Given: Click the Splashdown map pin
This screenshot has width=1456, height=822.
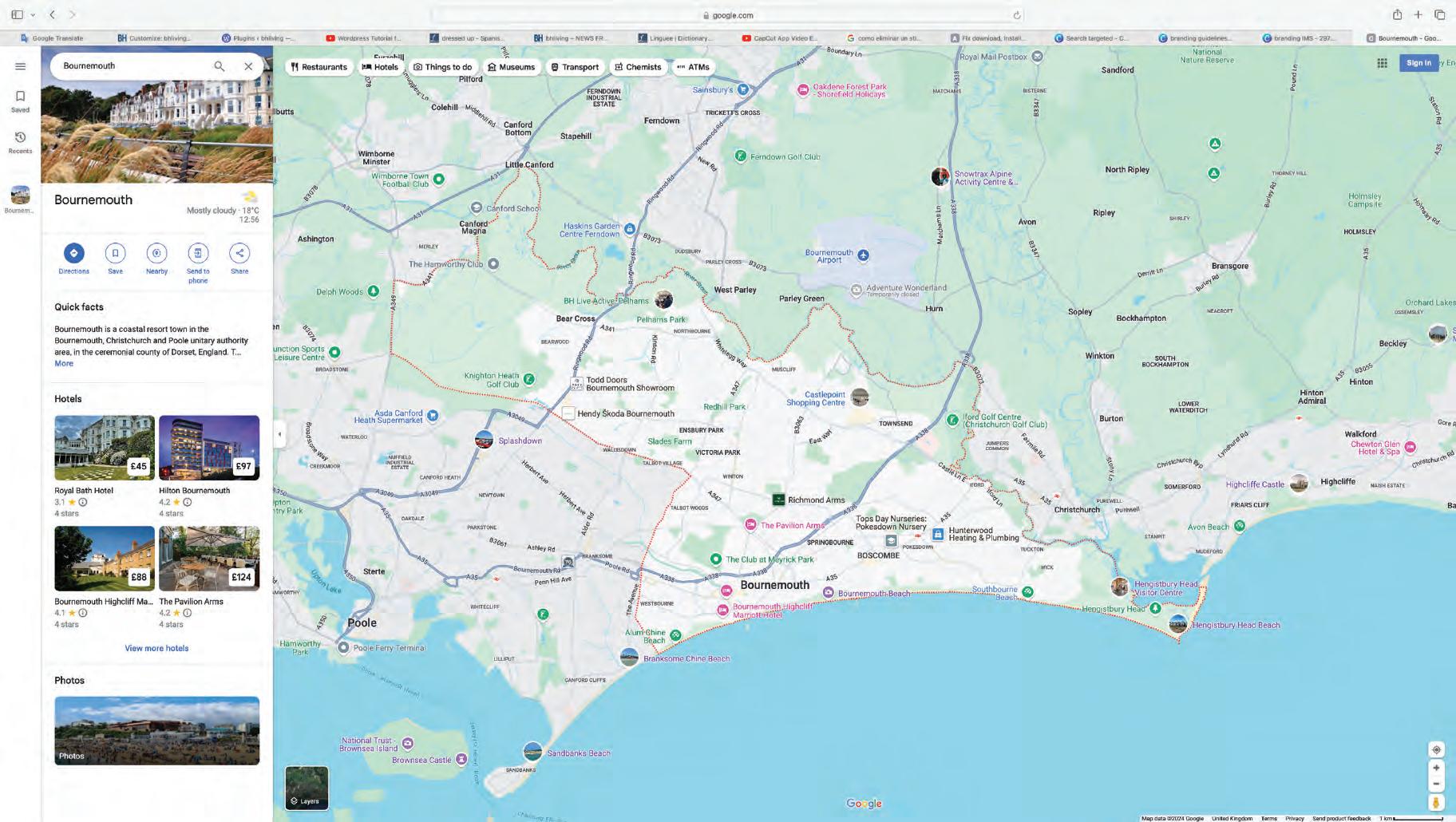Looking at the screenshot, I should 484,440.
